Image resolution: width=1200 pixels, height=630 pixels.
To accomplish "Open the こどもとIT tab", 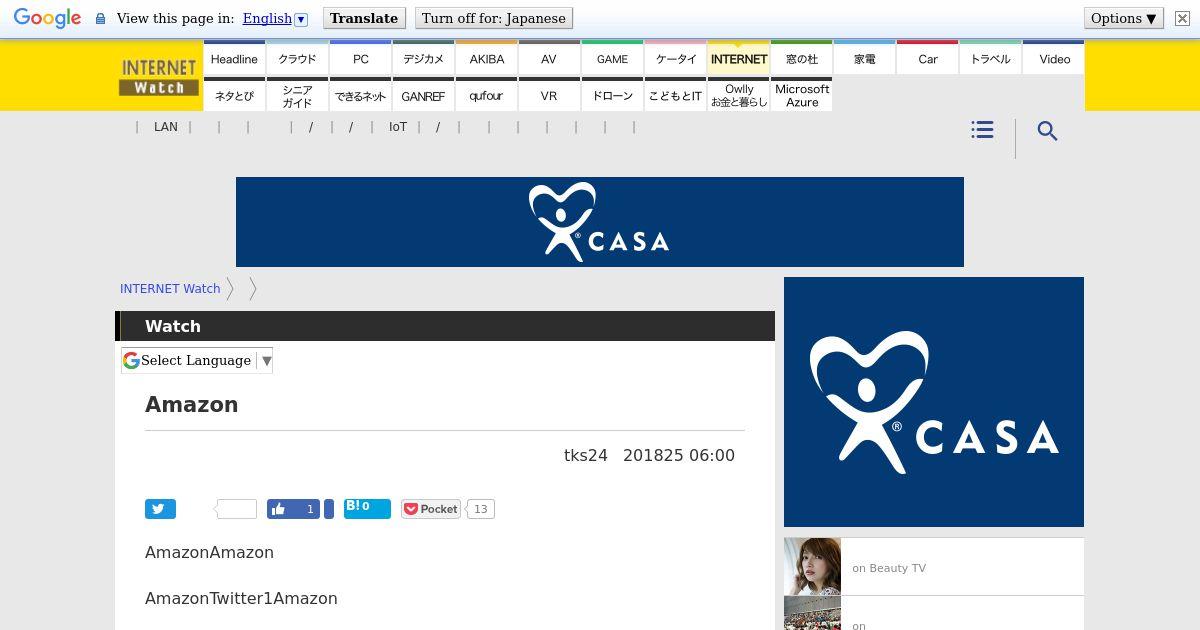I will [675, 95].
